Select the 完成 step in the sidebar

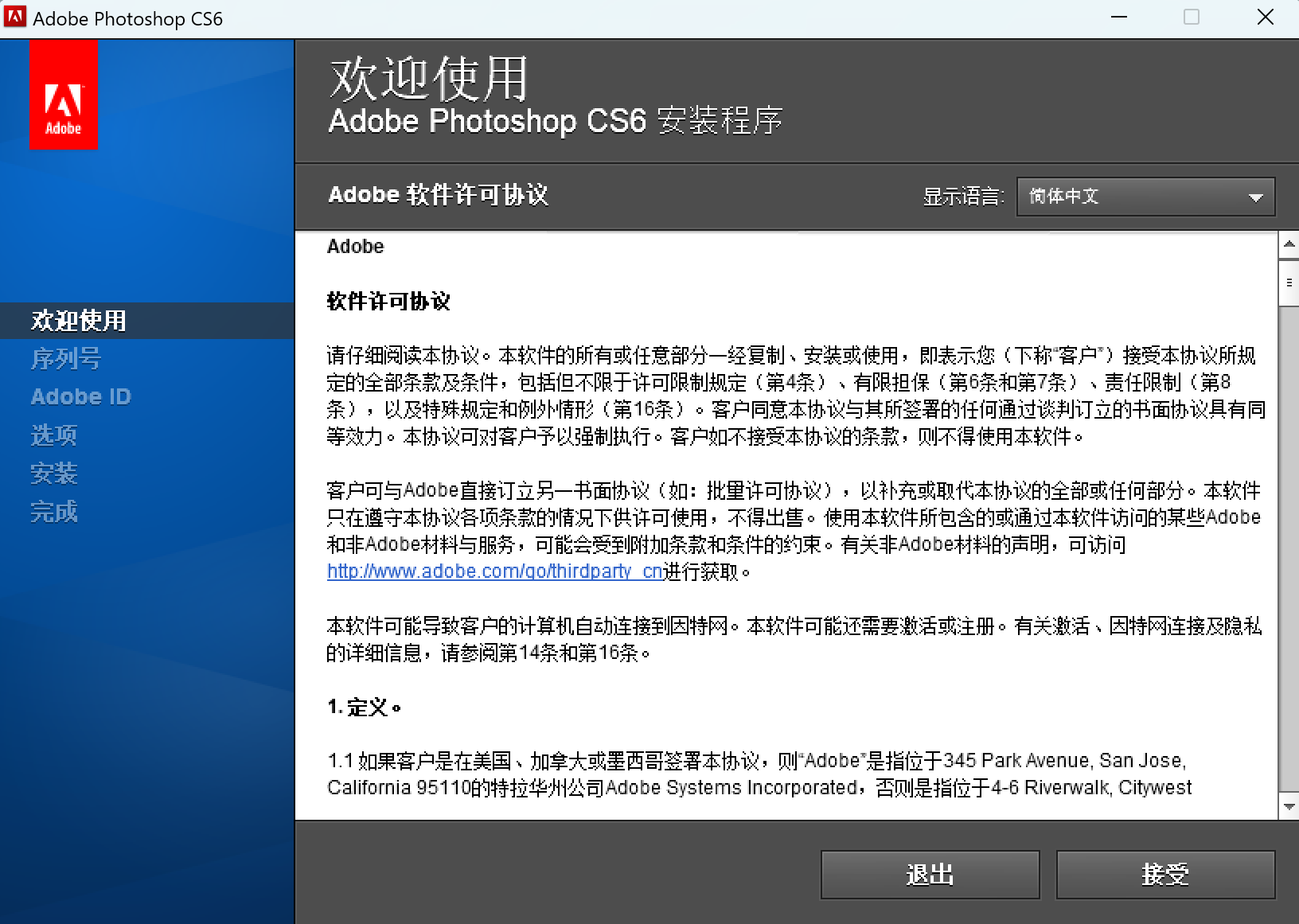53,513
